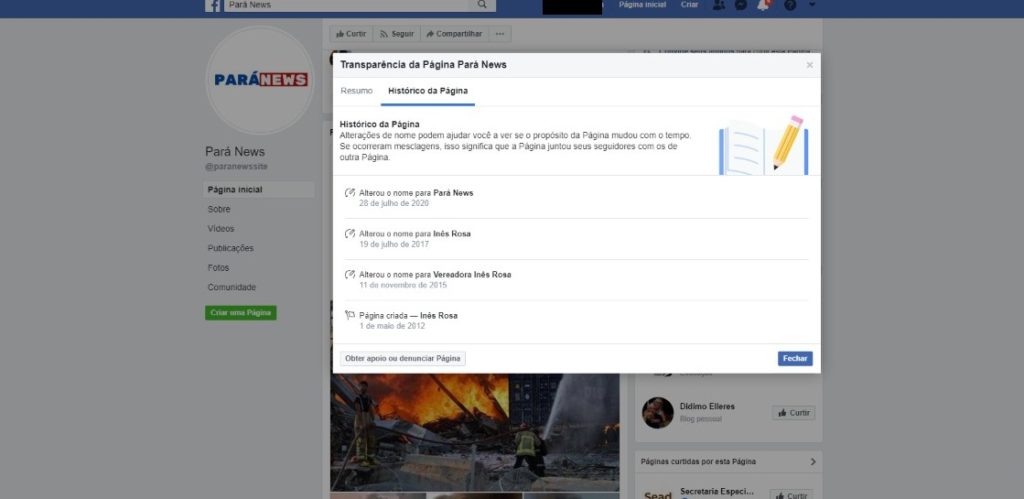Expand Páginas curtidas por esta Página chevron

[x=813, y=462]
